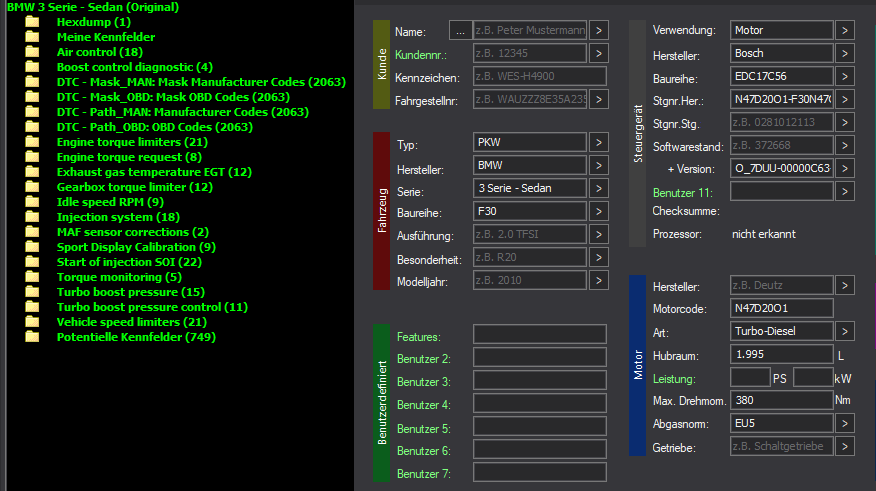The image size is (876, 491).
Task: Click the Kennzeichen input field
Action: [539, 77]
